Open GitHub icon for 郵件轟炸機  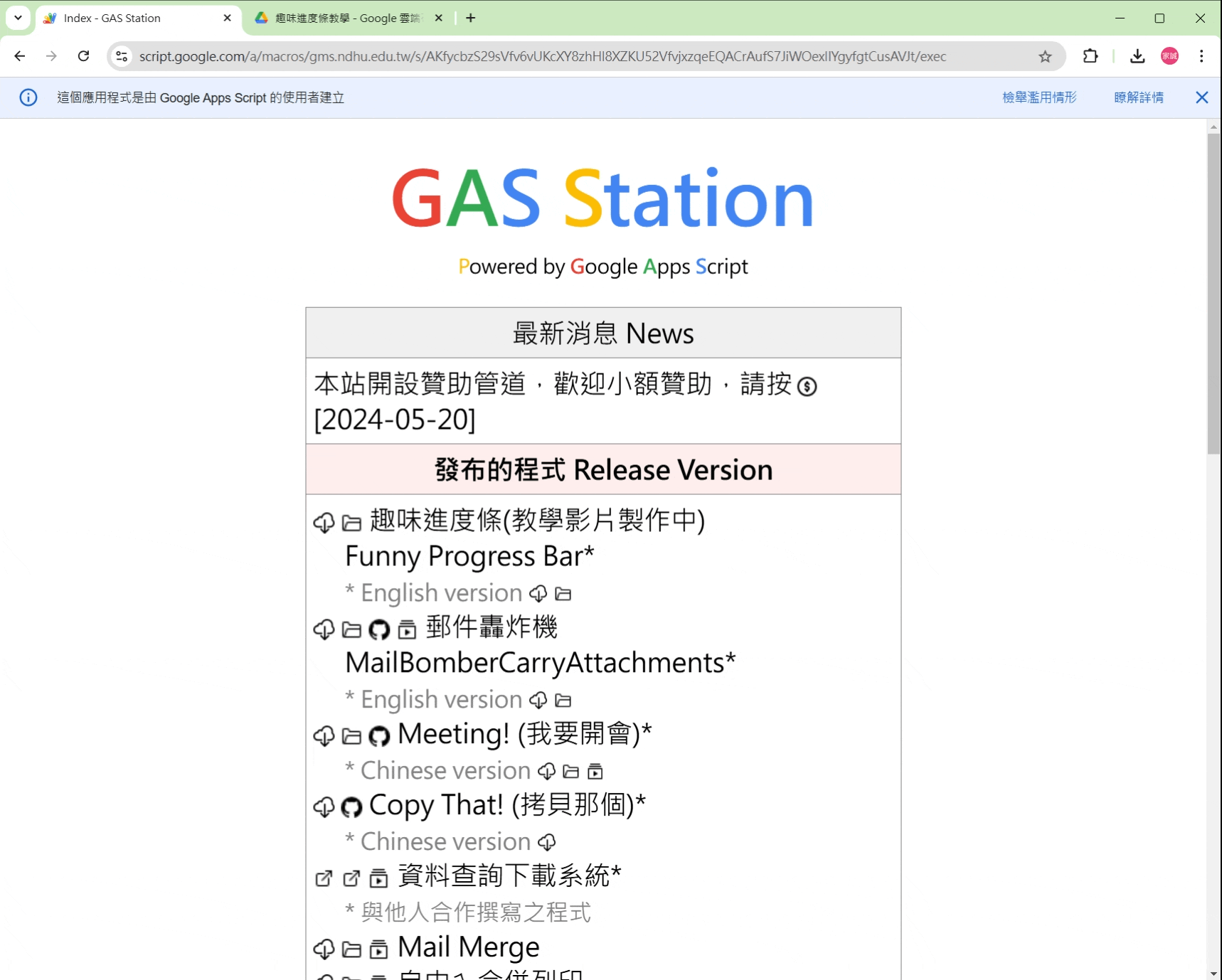(379, 629)
